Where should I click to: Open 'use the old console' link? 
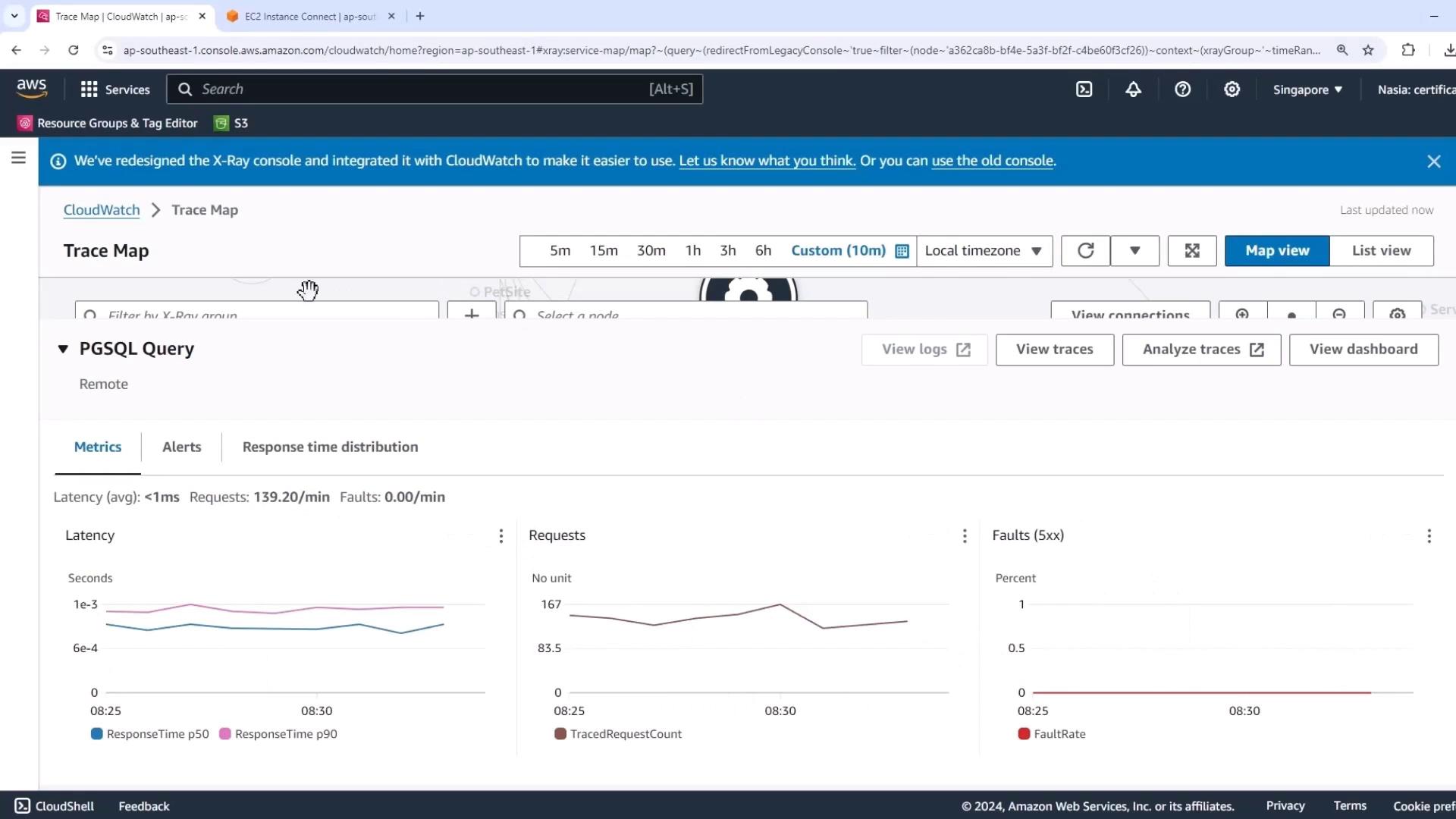tap(992, 161)
